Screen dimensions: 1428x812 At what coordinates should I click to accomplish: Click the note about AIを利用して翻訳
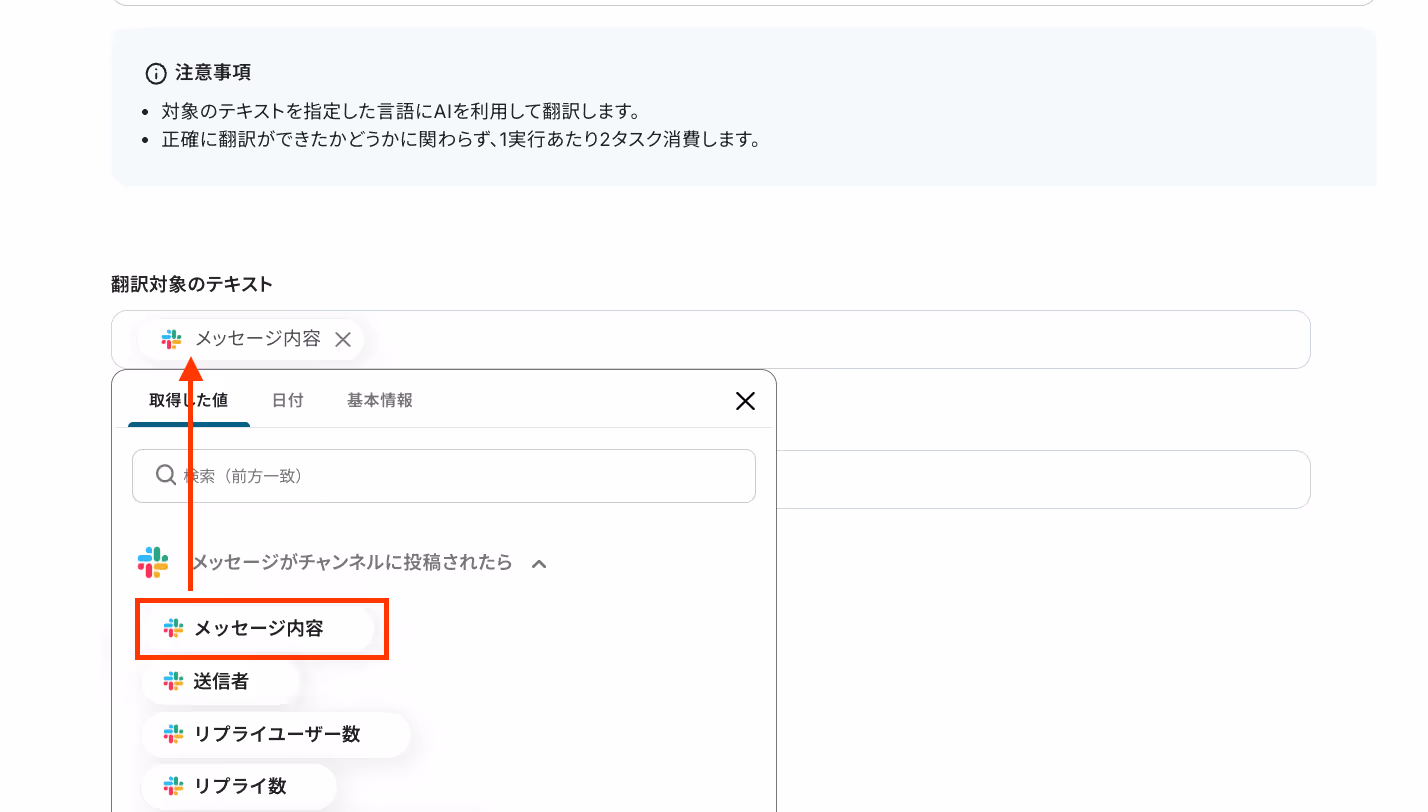pos(401,111)
